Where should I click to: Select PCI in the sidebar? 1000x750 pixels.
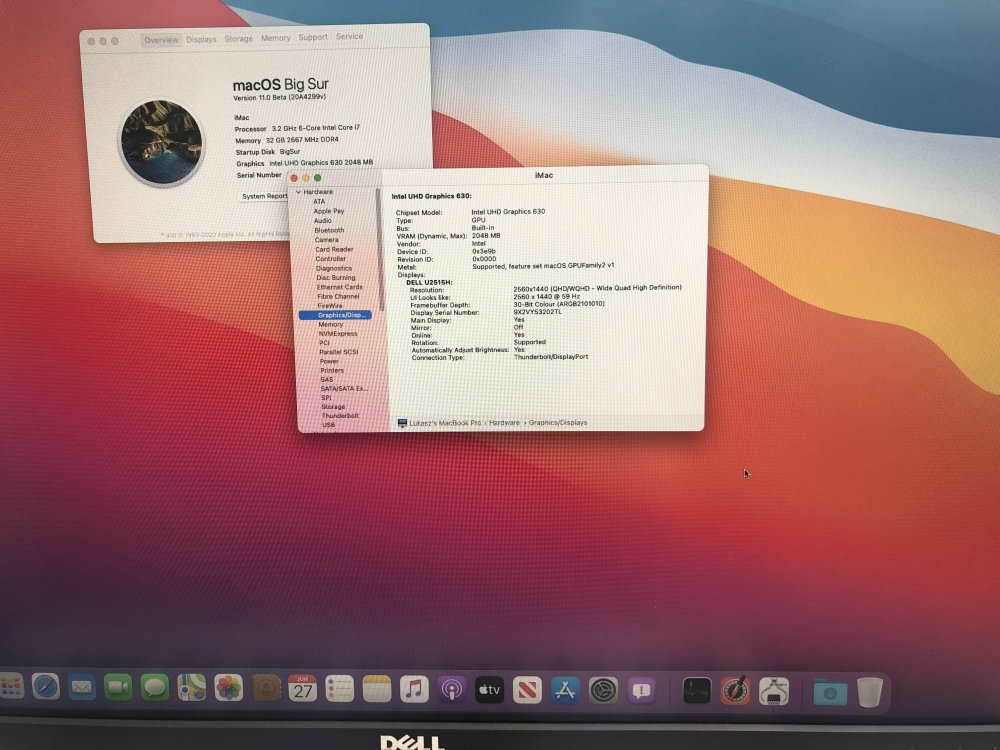(x=325, y=342)
